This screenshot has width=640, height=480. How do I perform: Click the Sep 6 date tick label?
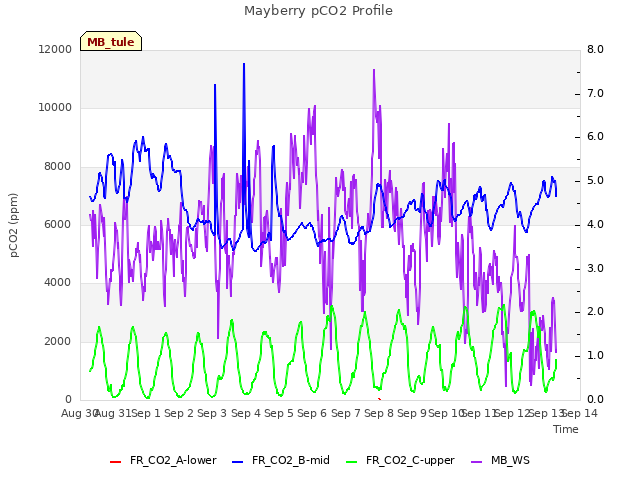pyautogui.click(x=312, y=413)
